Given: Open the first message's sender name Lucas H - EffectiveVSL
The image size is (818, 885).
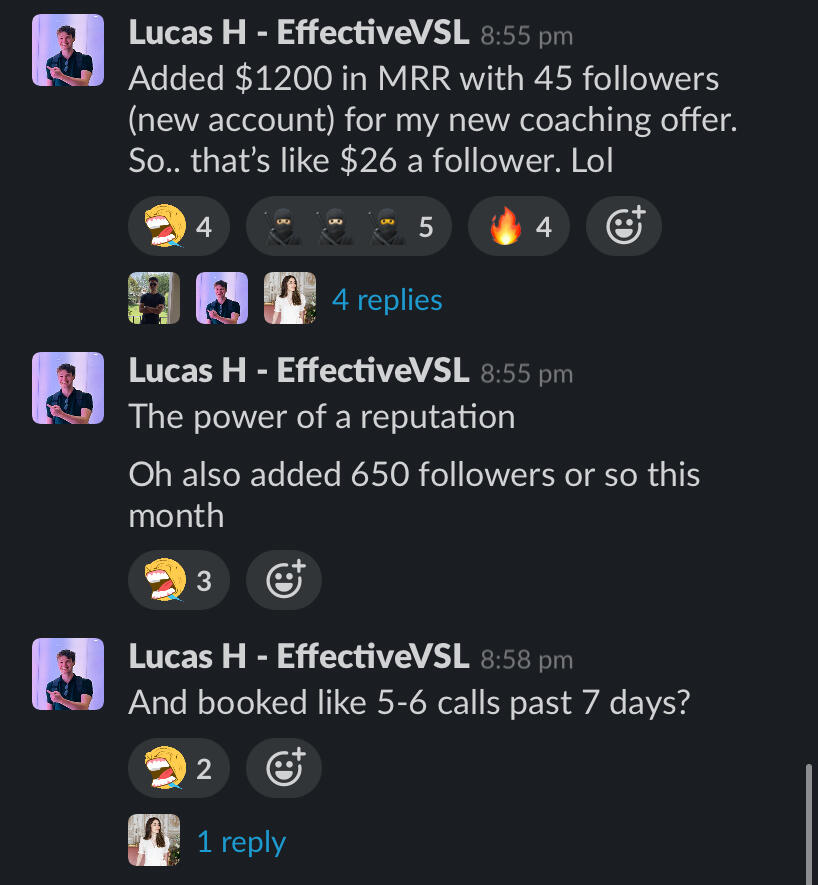Looking at the screenshot, I should pos(299,32).
